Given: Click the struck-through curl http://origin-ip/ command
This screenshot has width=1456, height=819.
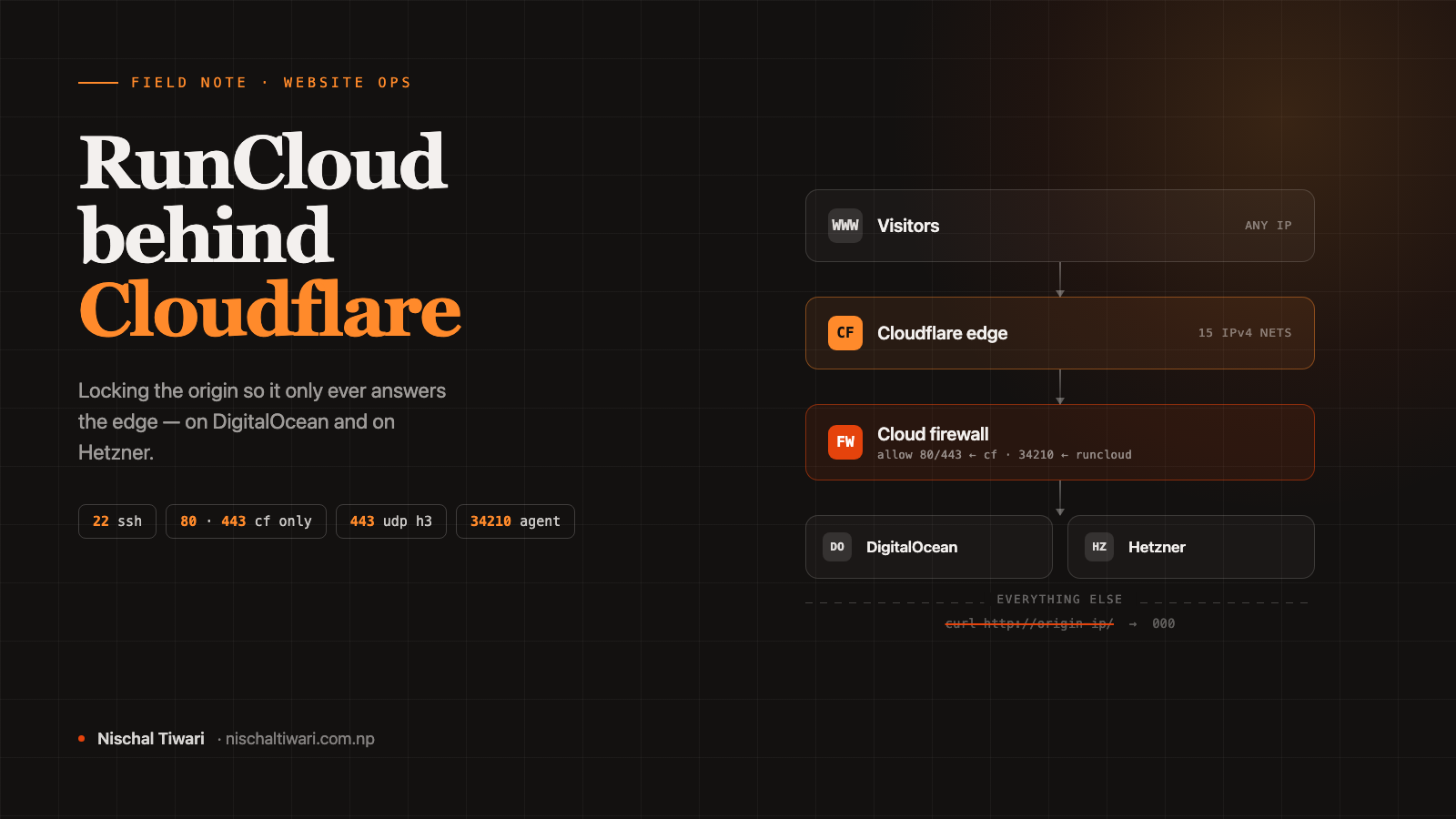Looking at the screenshot, I should (1029, 623).
